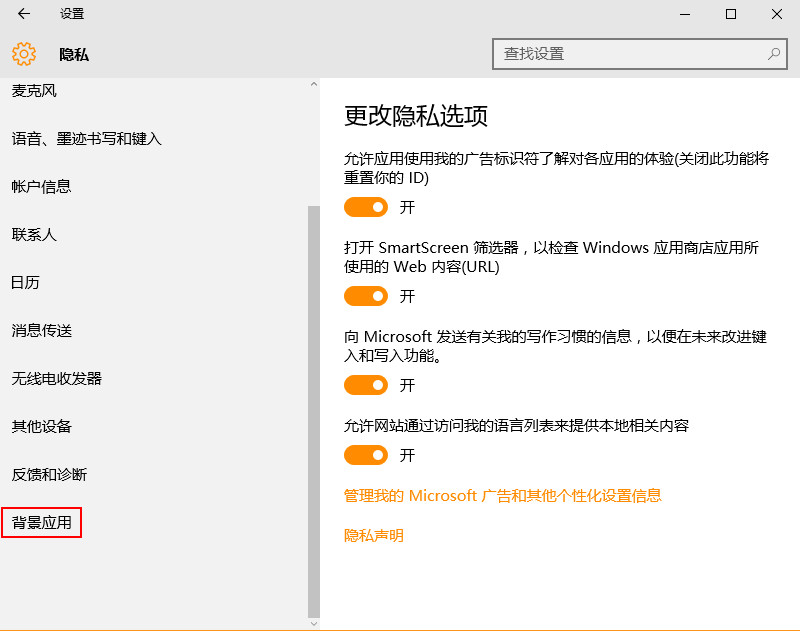The width and height of the screenshot is (800, 631).
Task: Select 麦克风 in the sidebar
Action: click(x=34, y=91)
